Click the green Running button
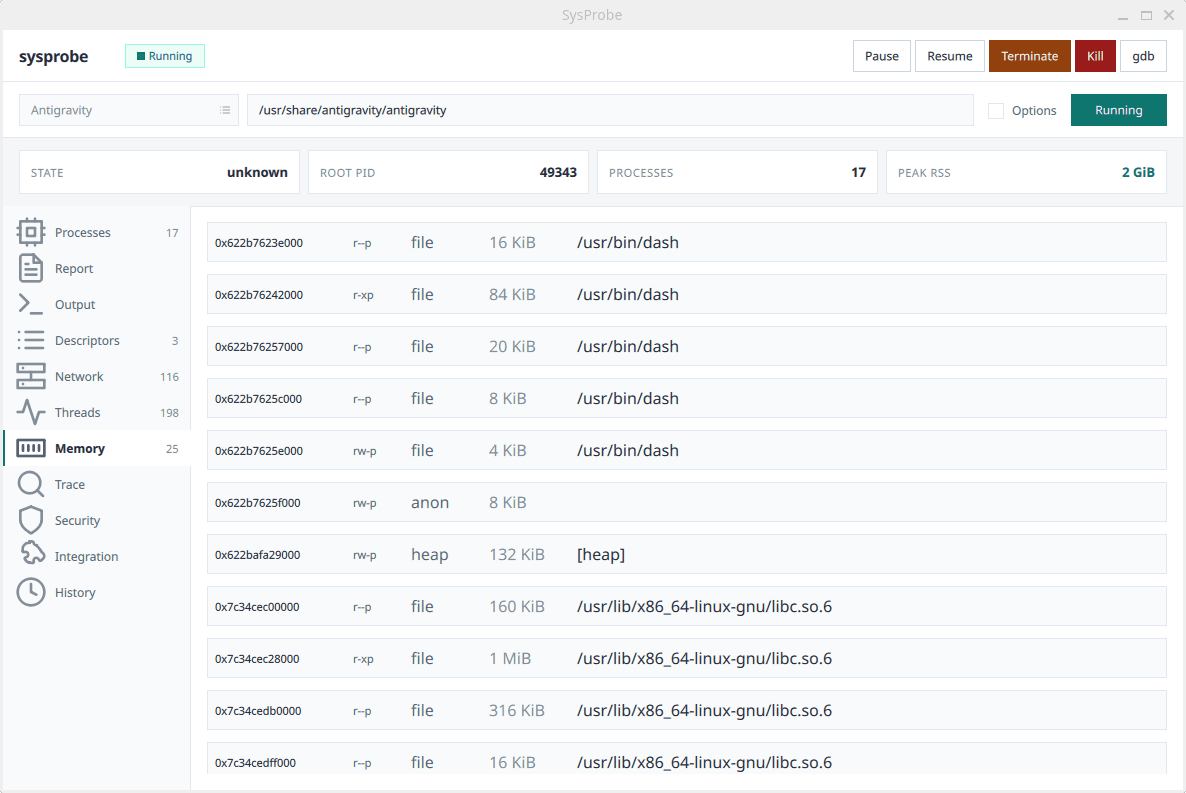The height and width of the screenshot is (793, 1186). click(x=1119, y=110)
